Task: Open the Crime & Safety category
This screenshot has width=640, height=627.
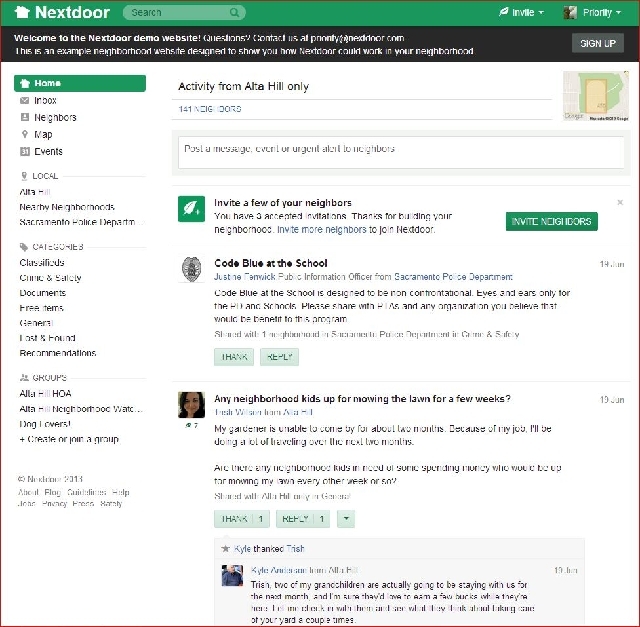Action: (50, 278)
